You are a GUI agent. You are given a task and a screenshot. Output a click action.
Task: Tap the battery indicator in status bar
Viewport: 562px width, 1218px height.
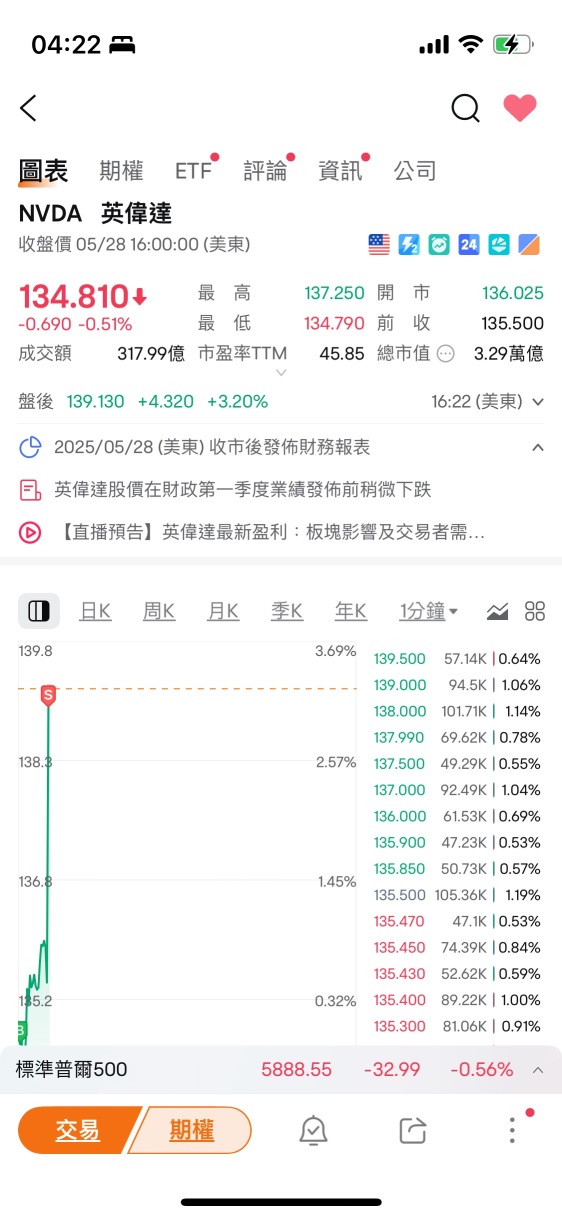click(515, 44)
